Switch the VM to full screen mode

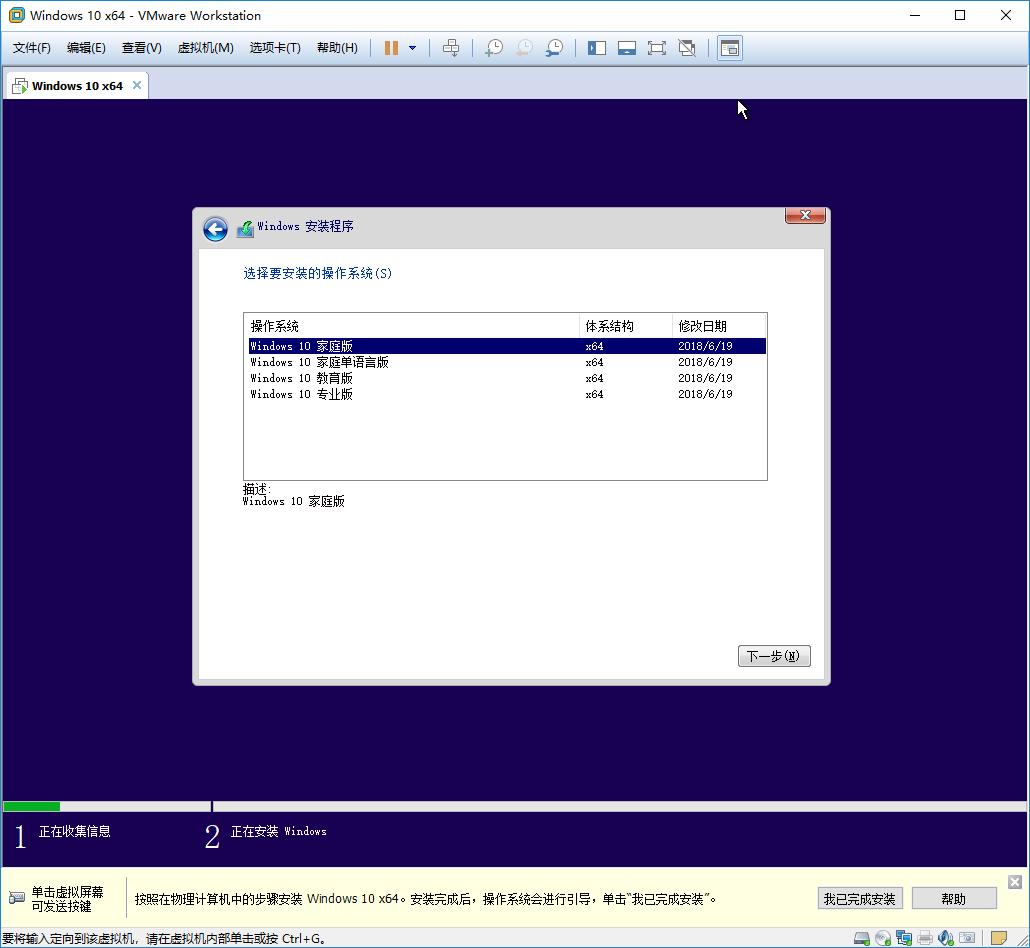tap(656, 47)
